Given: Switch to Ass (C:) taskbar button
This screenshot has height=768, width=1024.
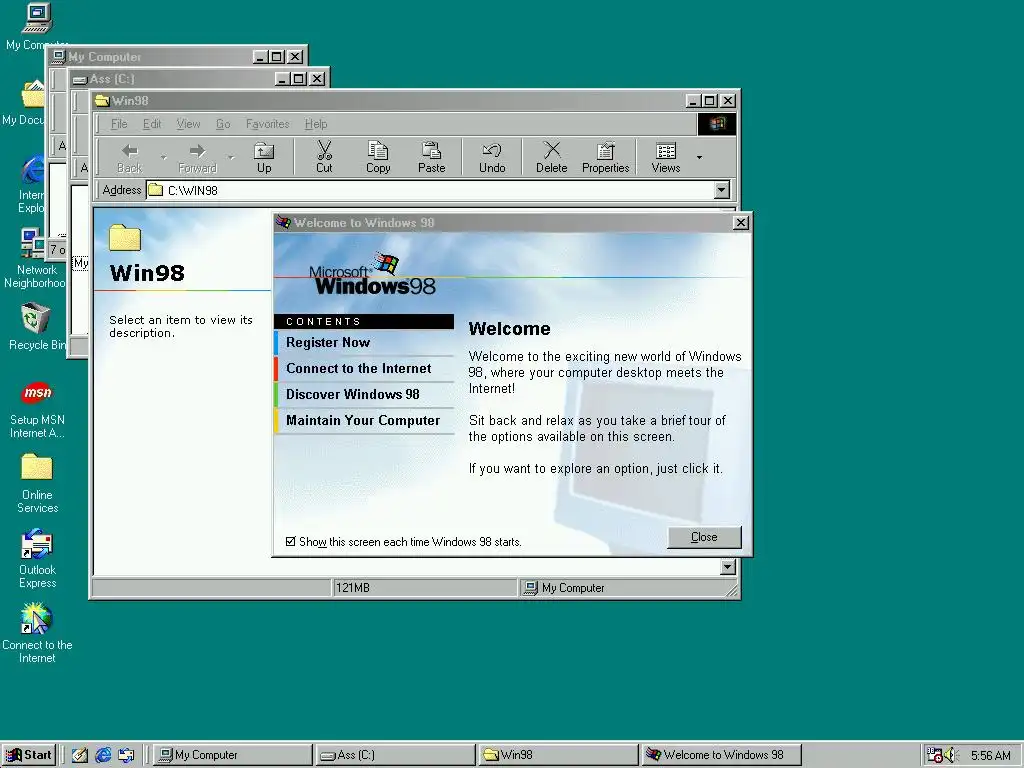Looking at the screenshot, I should [x=395, y=755].
